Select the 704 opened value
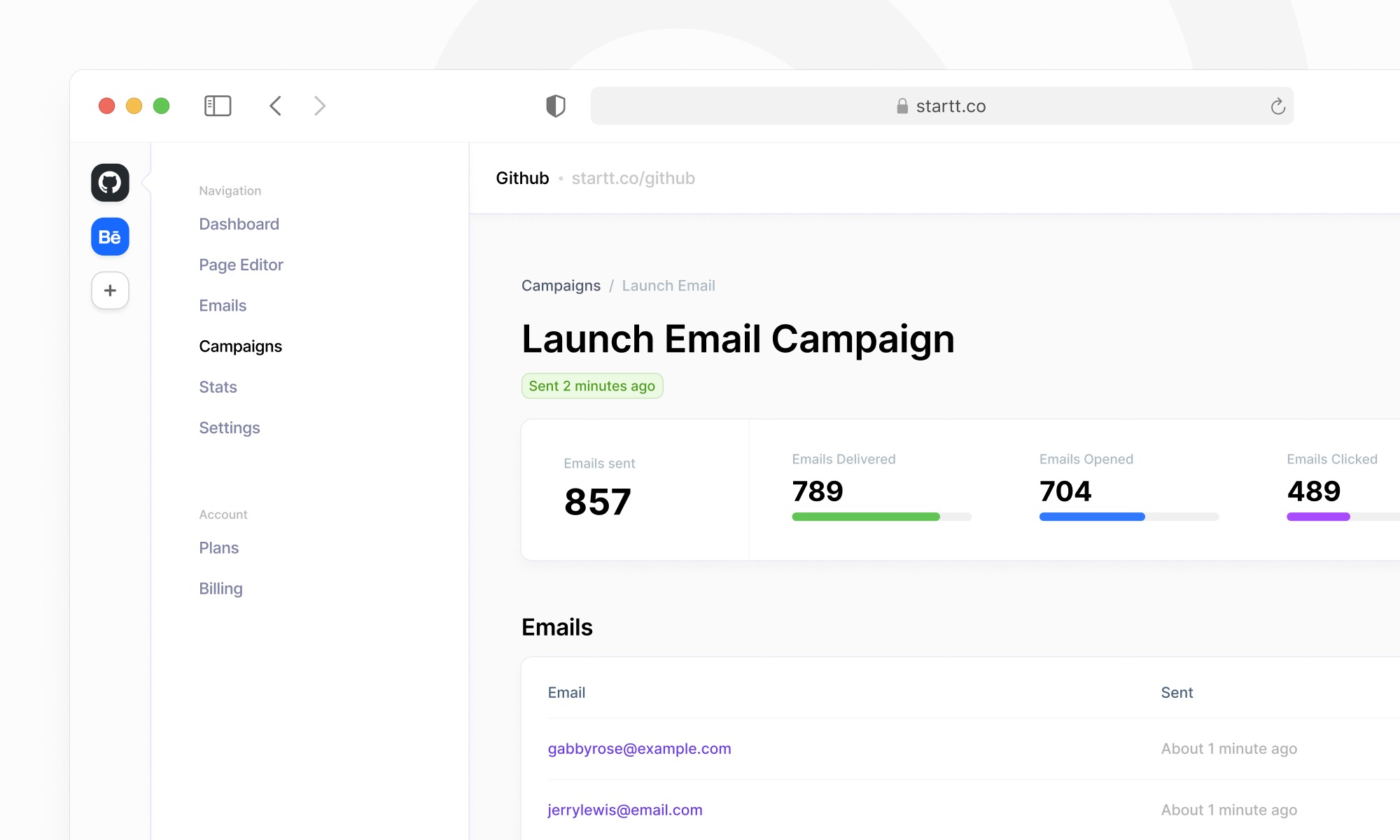Image resolution: width=1400 pixels, height=840 pixels. 1065,491
